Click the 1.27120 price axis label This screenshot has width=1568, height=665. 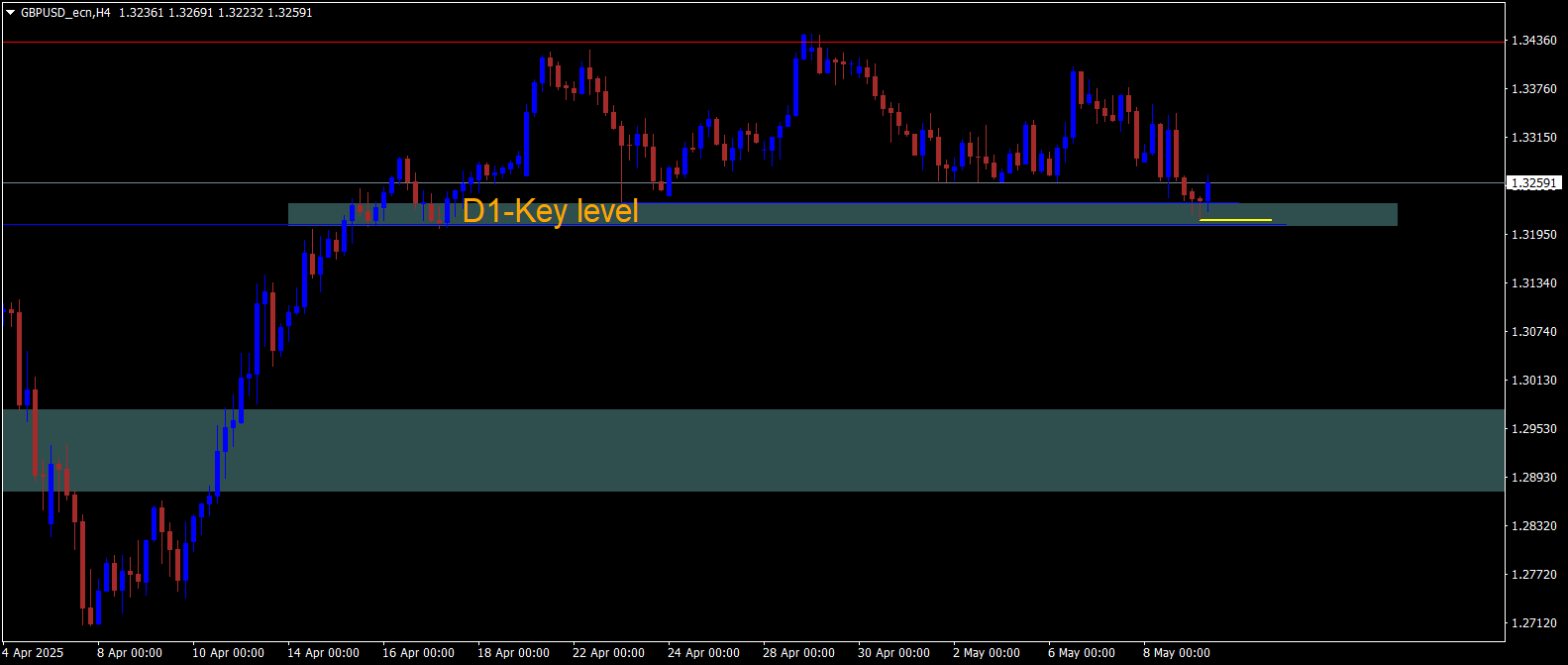(1534, 623)
